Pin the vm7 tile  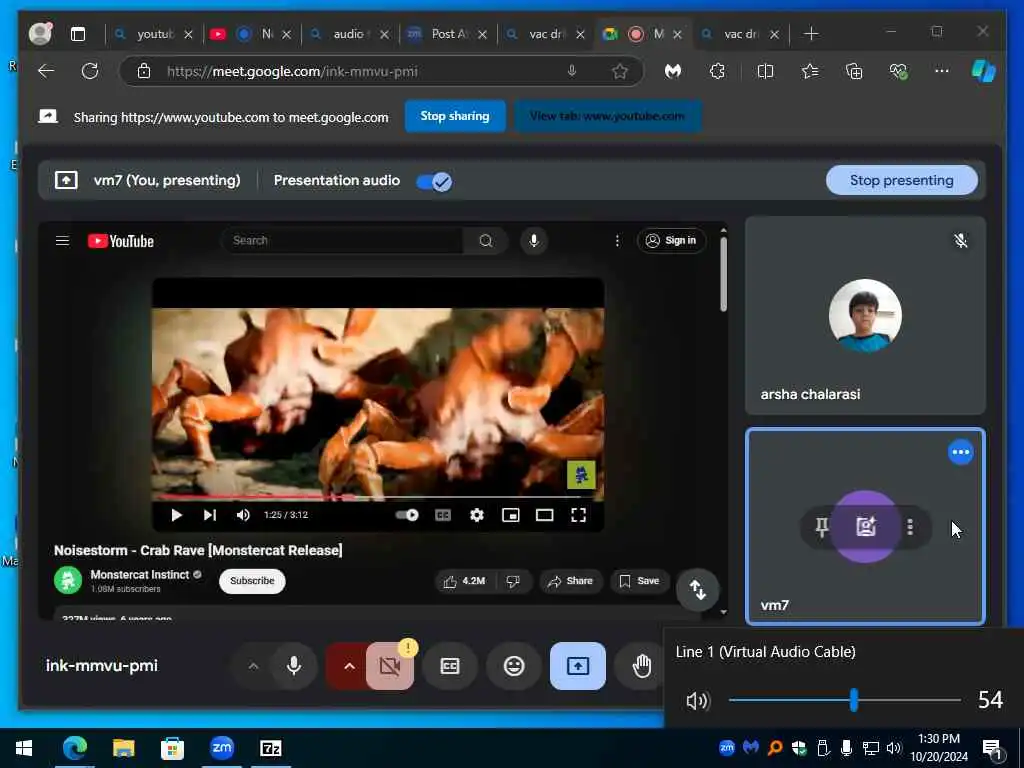pyautogui.click(x=822, y=526)
